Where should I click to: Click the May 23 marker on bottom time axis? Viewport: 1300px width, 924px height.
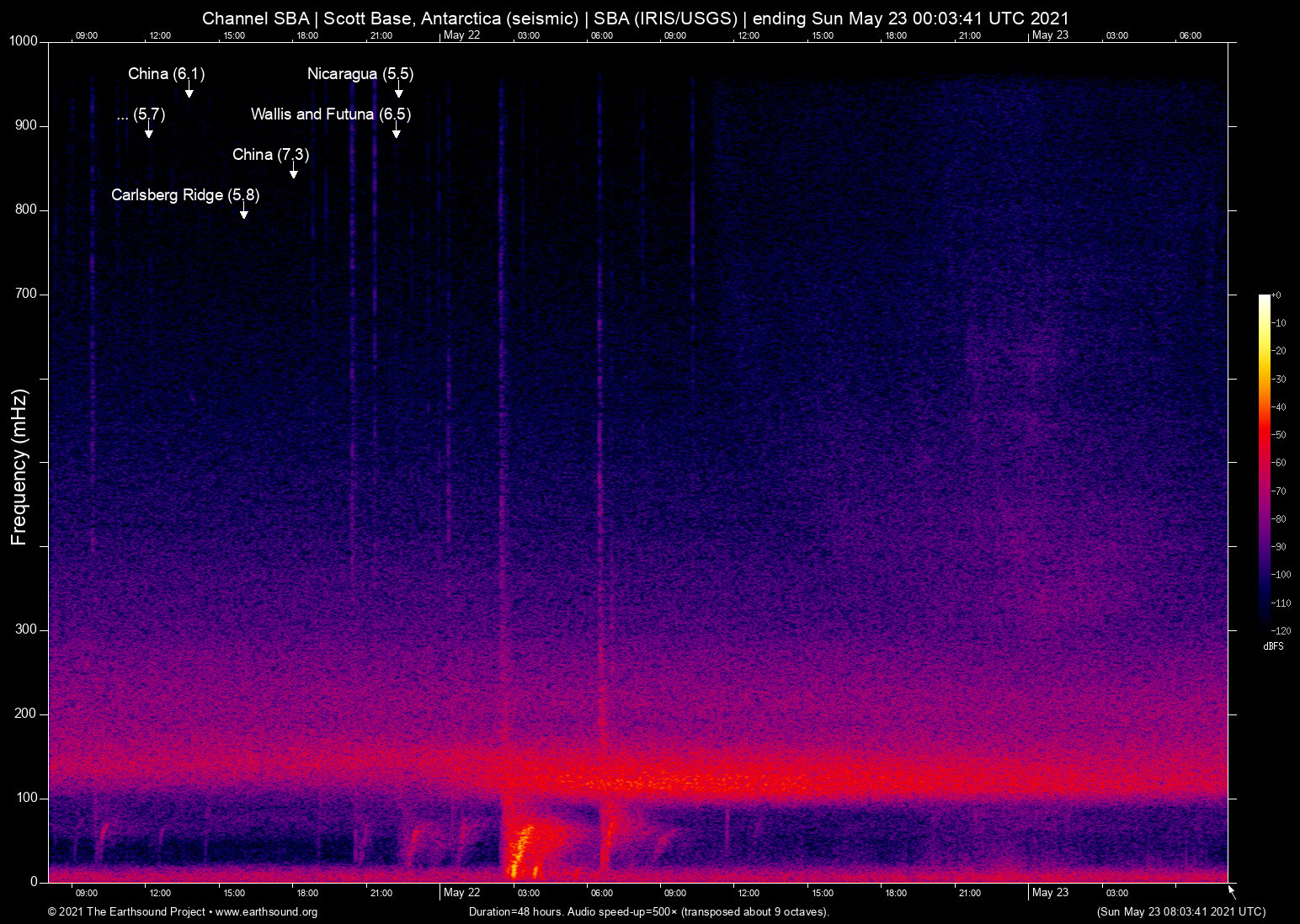1050,893
